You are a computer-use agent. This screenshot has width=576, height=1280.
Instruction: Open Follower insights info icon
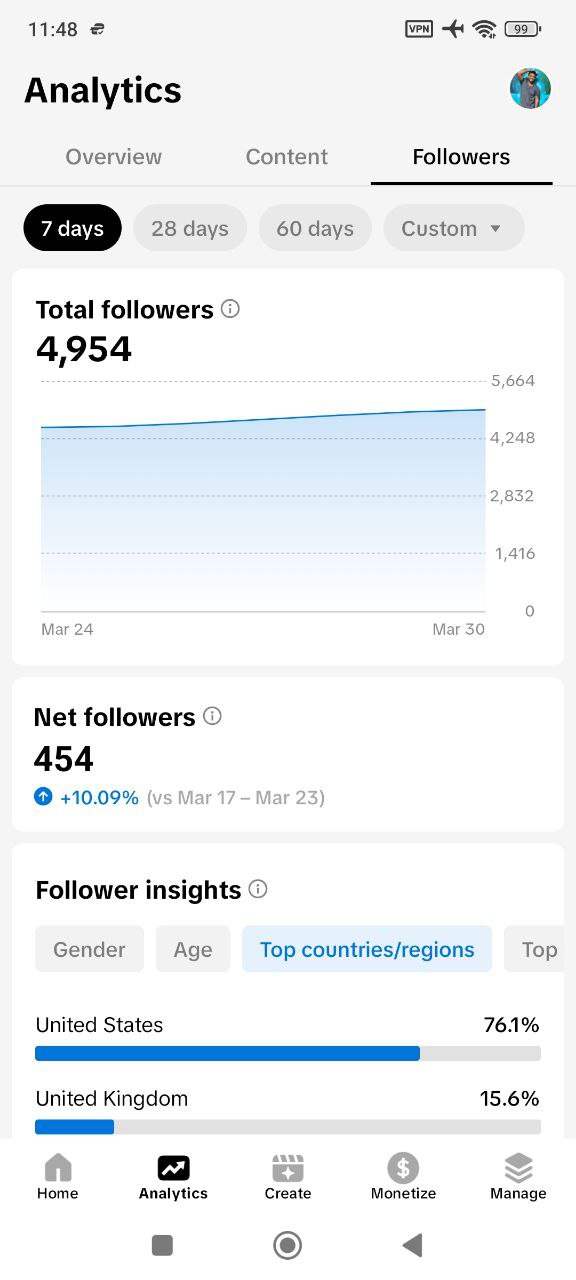point(258,889)
